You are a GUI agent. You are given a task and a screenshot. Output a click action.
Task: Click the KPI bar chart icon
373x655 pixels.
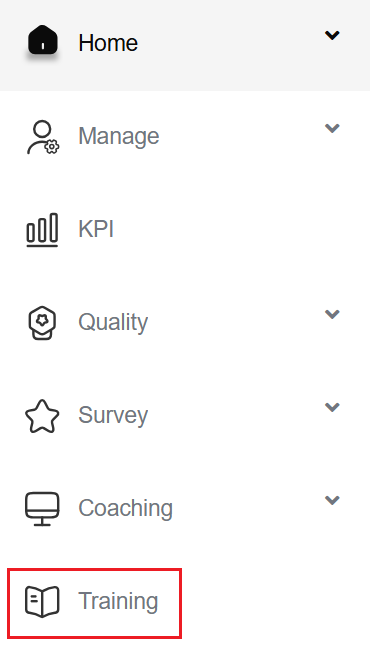(42, 230)
